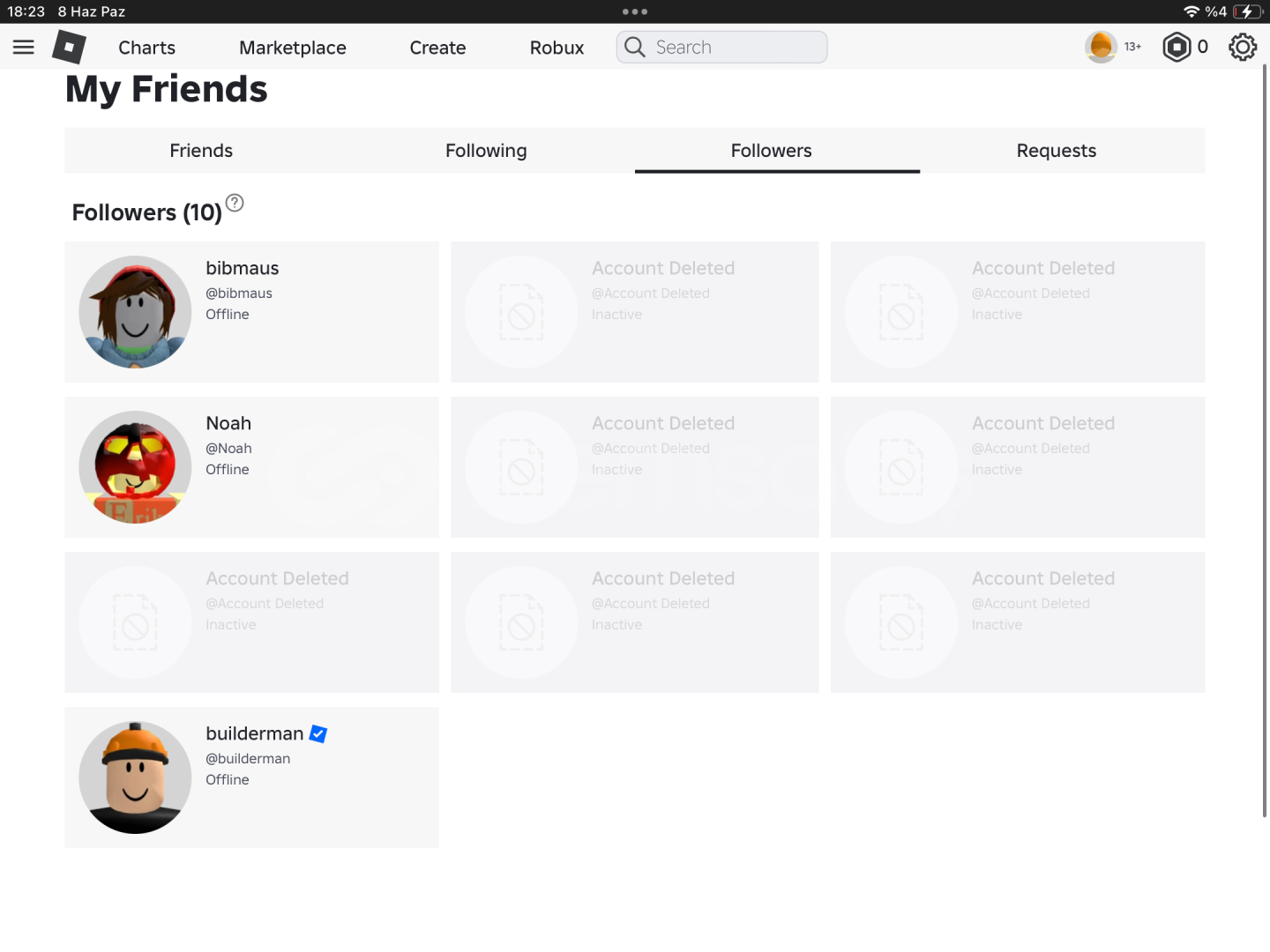The height and width of the screenshot is (952, 1270).
Task: Open the hamburger navigation menu
Action: 24,48
